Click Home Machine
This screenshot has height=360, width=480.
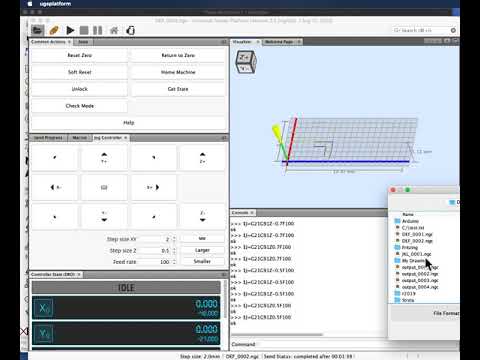coord(178,72)
